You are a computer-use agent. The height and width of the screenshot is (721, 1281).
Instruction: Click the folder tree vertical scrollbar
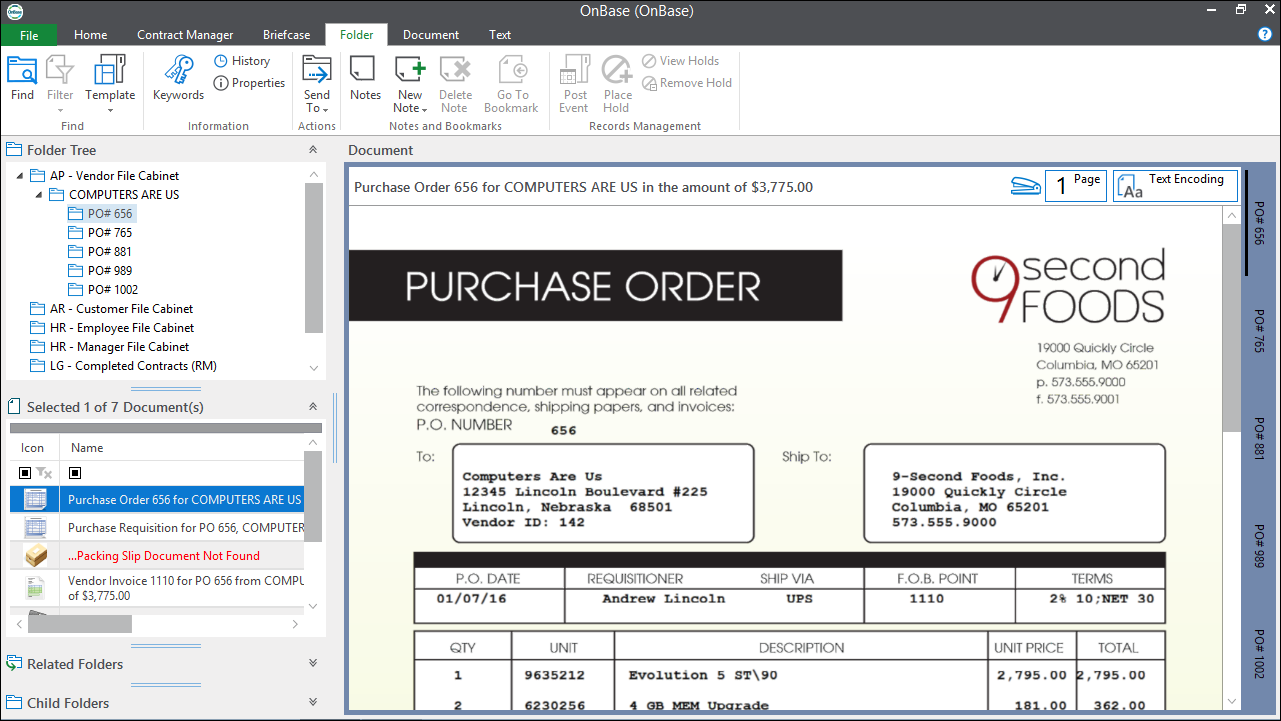coord(314,258)
